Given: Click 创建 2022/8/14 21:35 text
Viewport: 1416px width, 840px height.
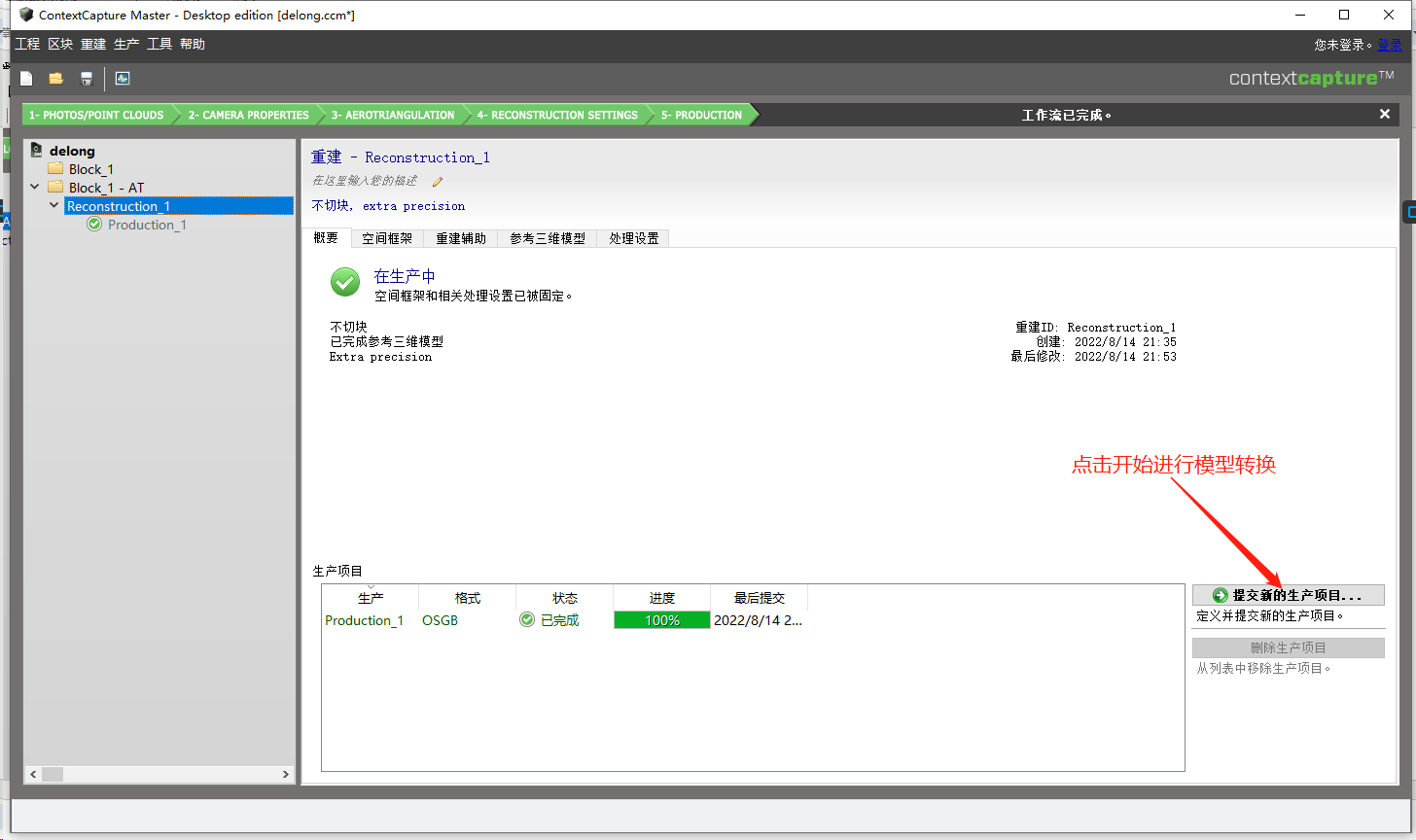Looking at the screenshot, I should (x=1107, y=342).
